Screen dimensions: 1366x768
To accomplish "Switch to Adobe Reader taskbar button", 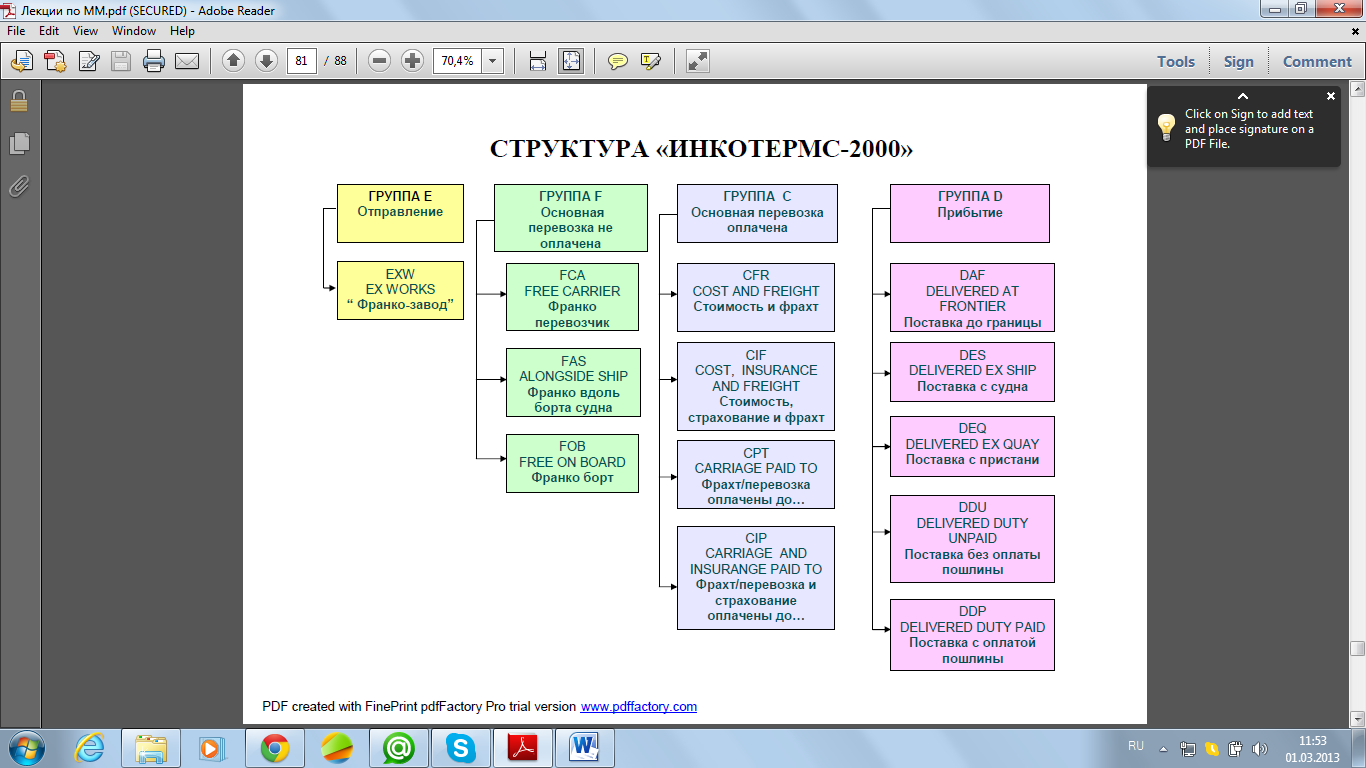I will click(523, 748).
